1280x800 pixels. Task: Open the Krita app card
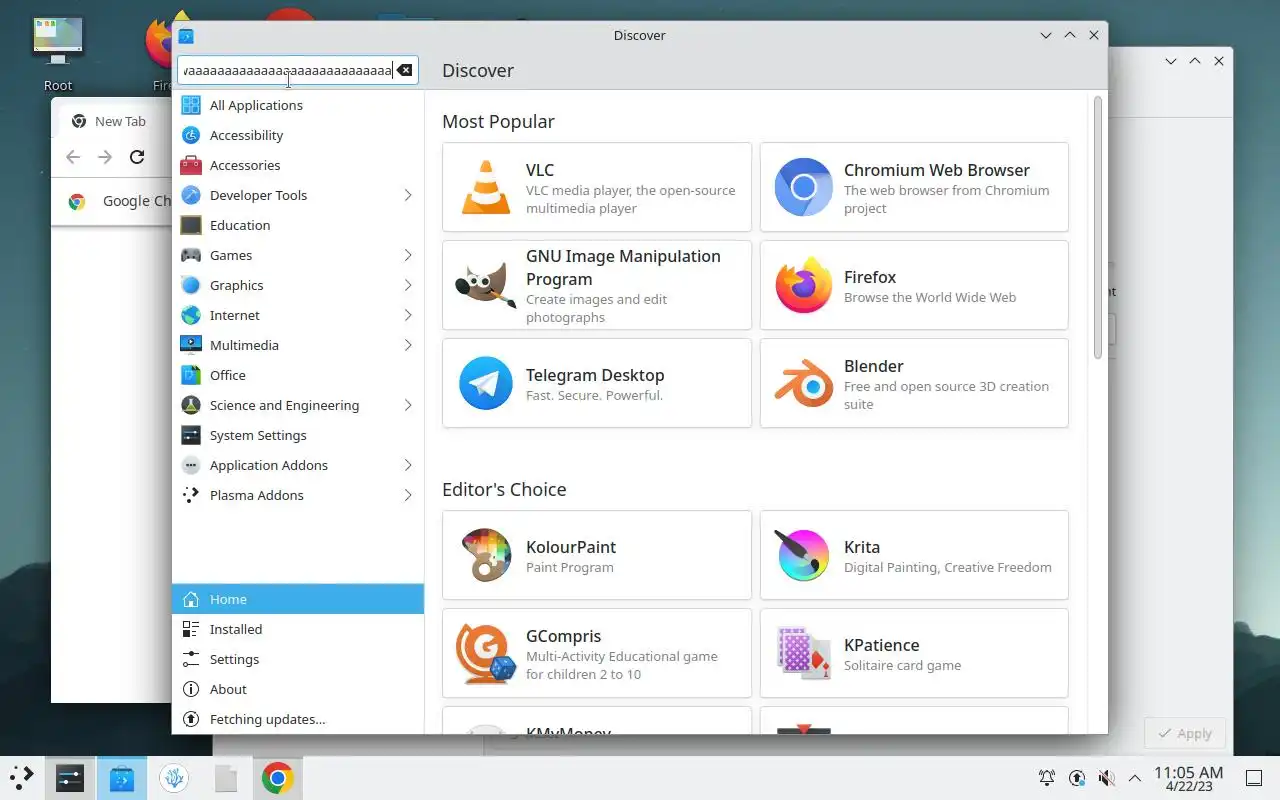point(914,555)
